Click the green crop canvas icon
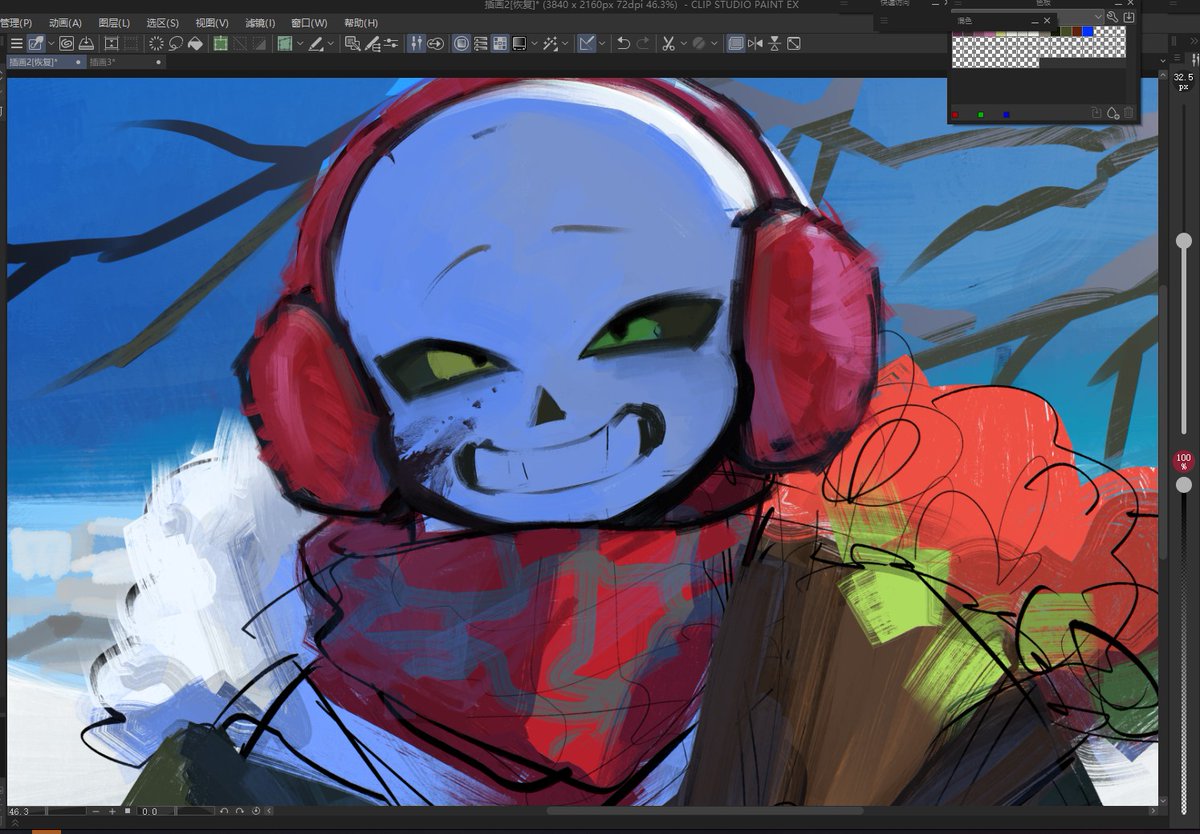The height and width of the screenshot is (834, 1200). pyautogui.click(x=220, y=43)
